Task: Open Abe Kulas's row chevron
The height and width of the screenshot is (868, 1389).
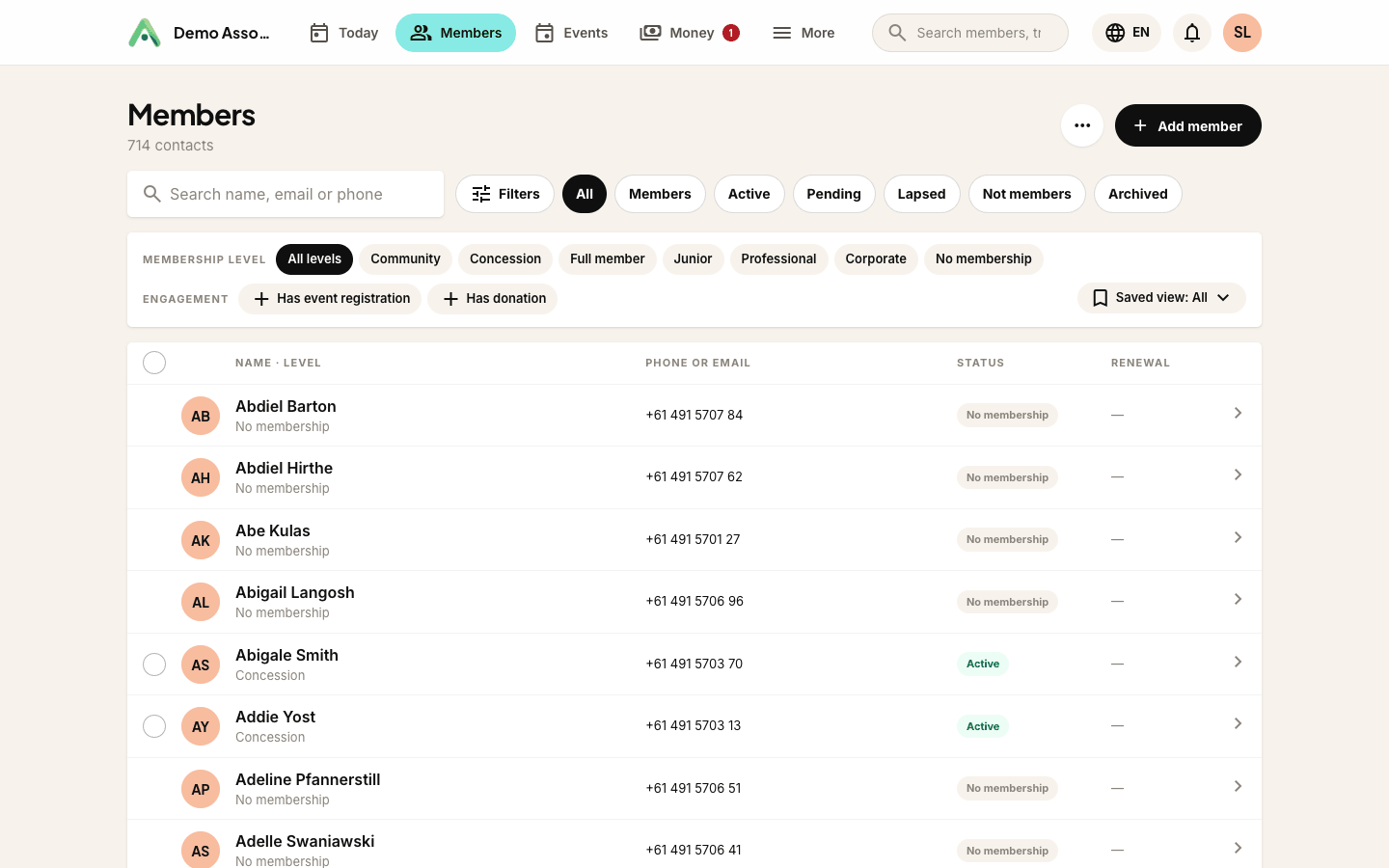Action: click(1238, 537)
